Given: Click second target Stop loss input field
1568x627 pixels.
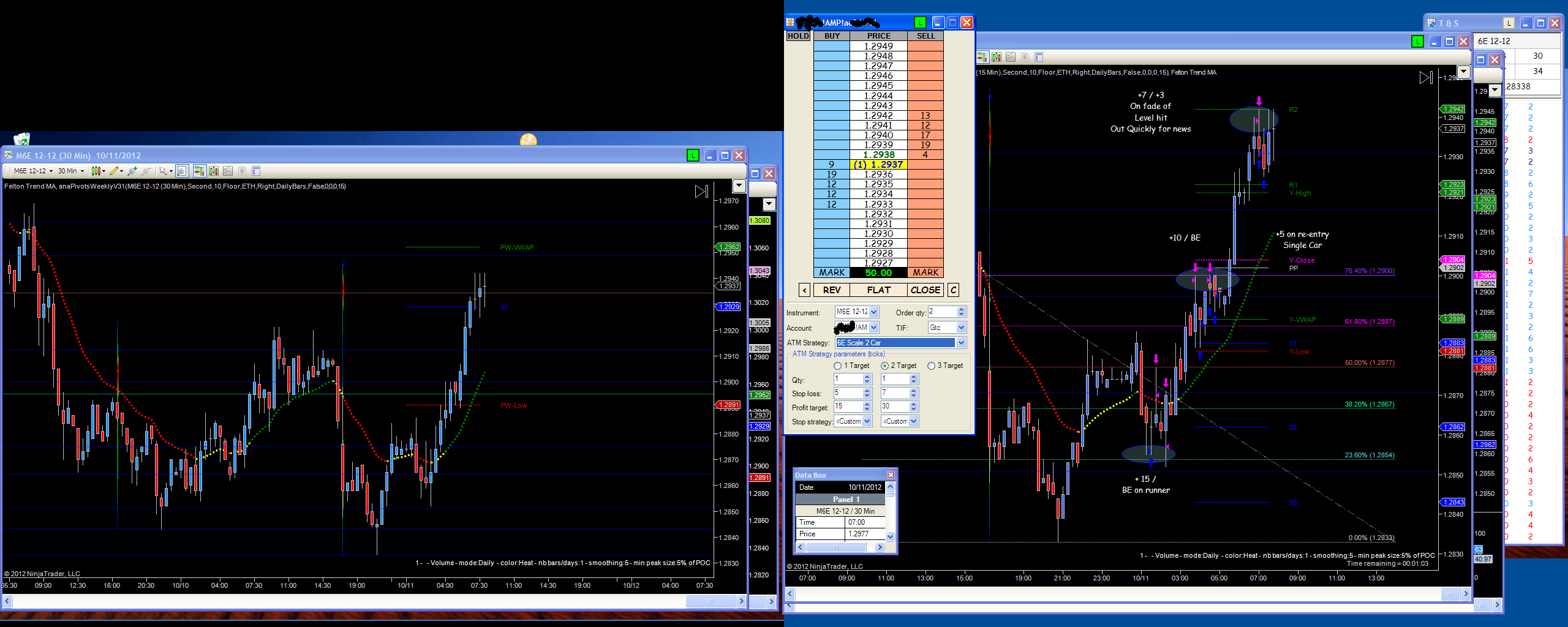Looking at the screenshot, I should pos(895,393).
